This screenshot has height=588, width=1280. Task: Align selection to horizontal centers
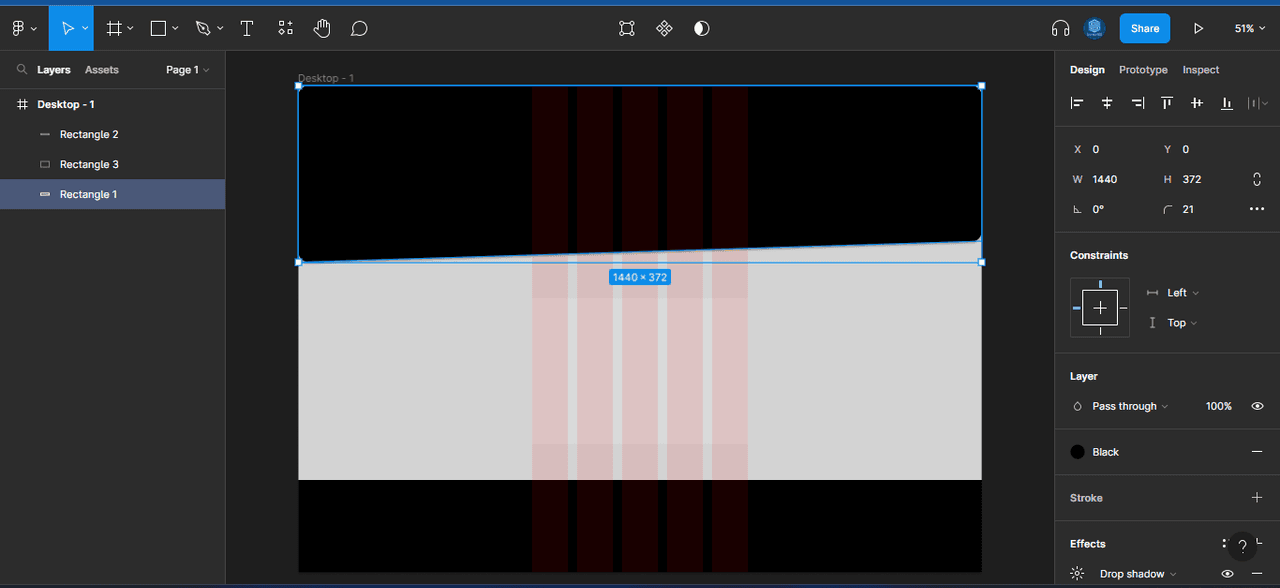point(1107,103)
